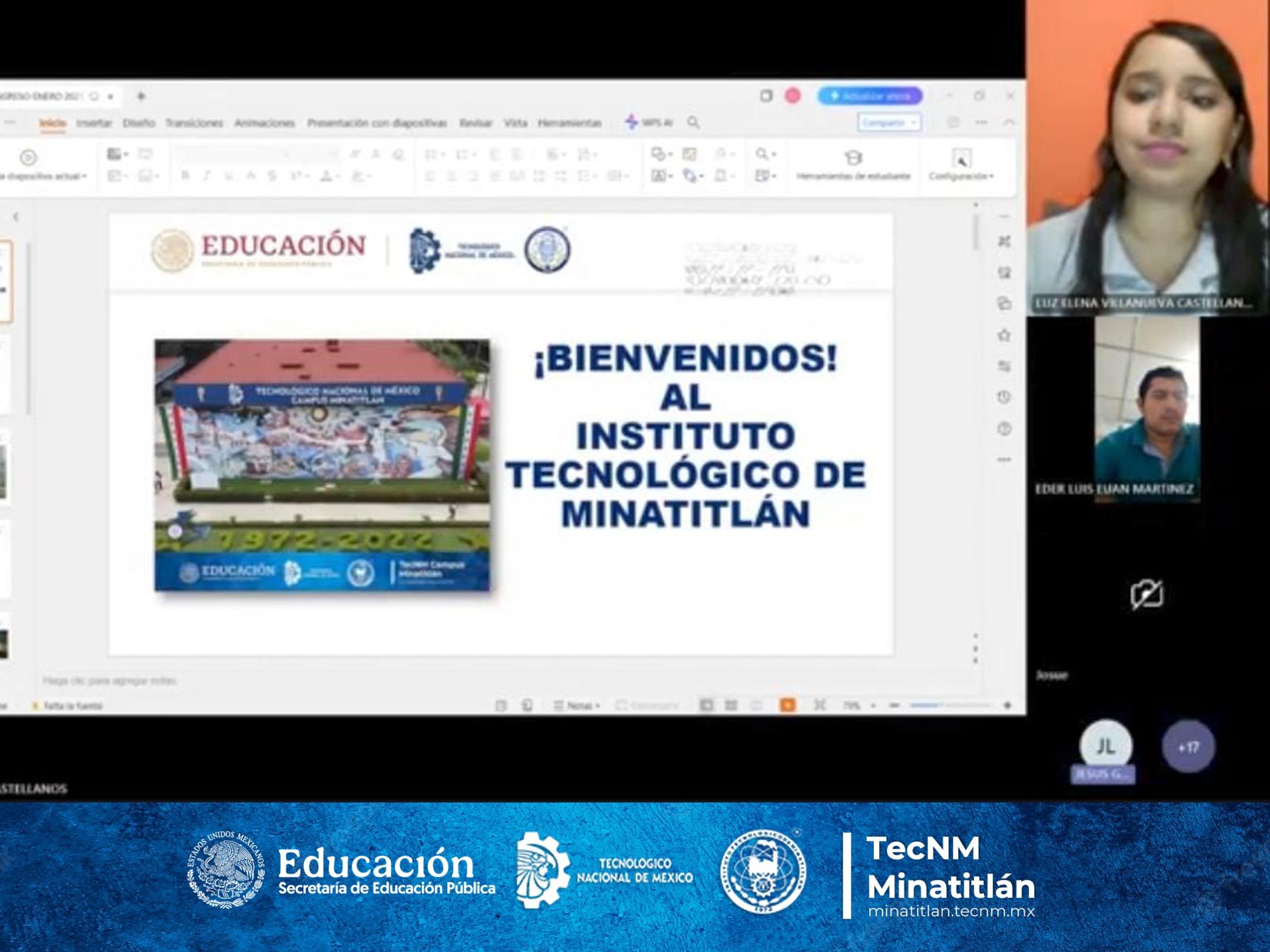Image resolution: width=1270 pixels, height=952 pixels.
Task: Align text left in paragraph group
Action: (x=430, y=176)
